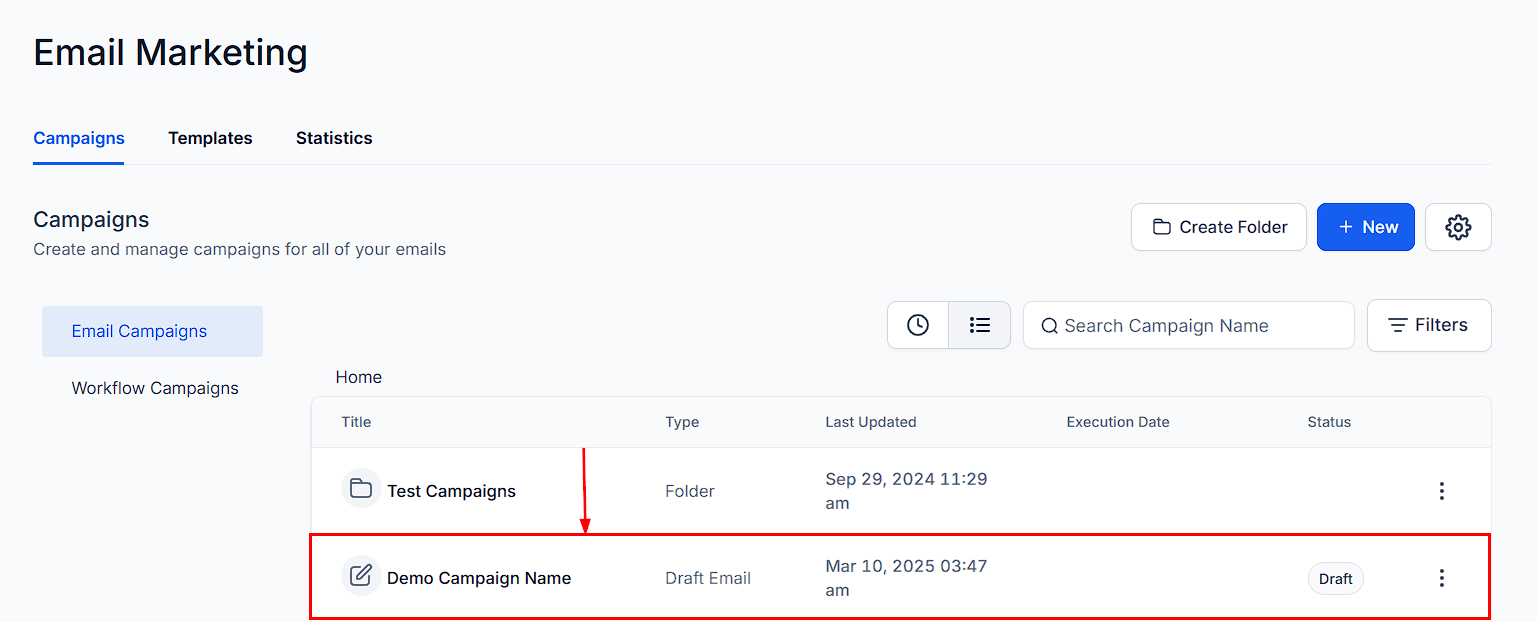Switch to clock schedule view icon
This screenshot has width=1537, height=622.
click(918, 325)
